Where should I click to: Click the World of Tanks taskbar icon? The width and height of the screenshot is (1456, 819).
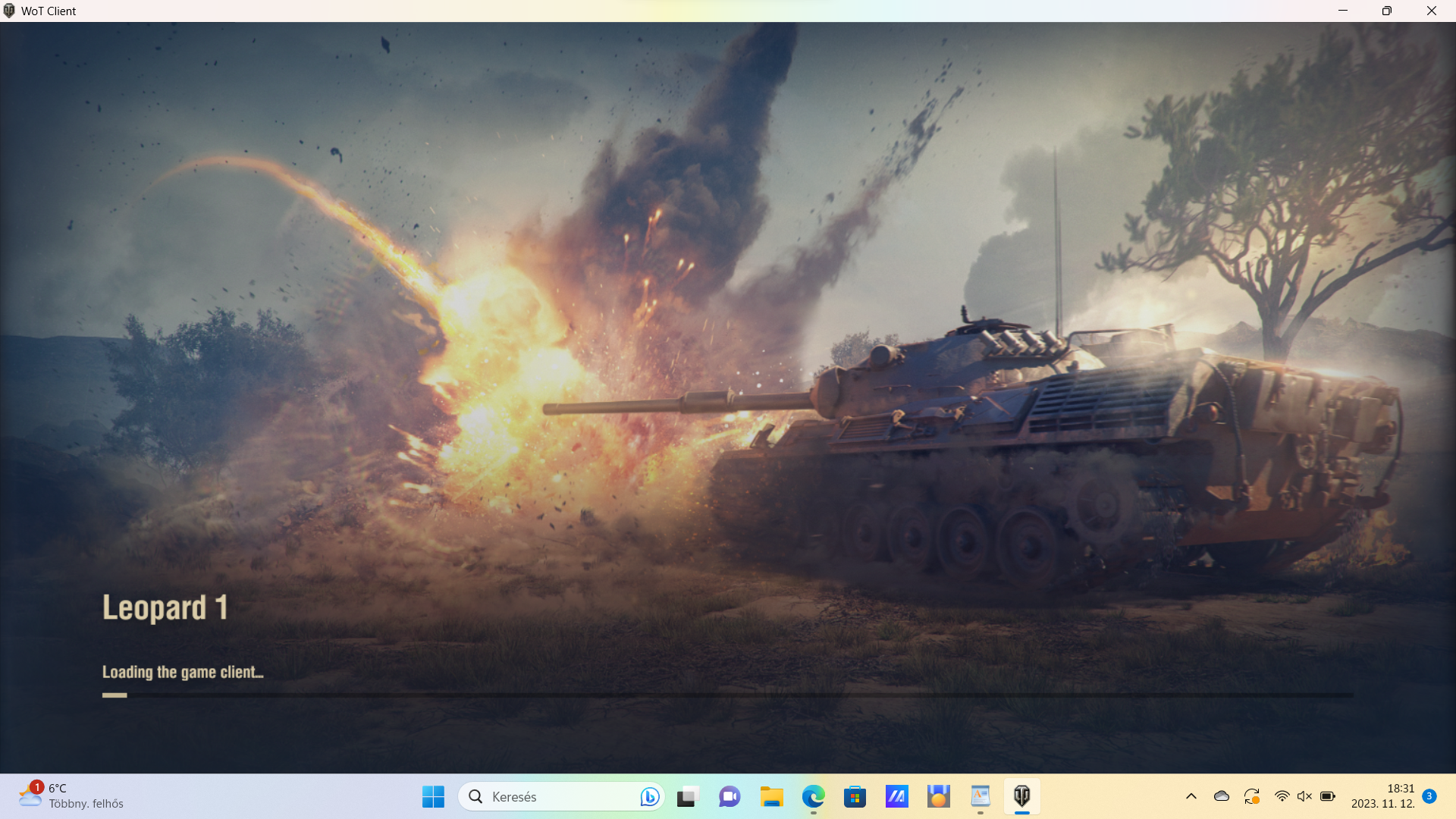click(1022, 796)
